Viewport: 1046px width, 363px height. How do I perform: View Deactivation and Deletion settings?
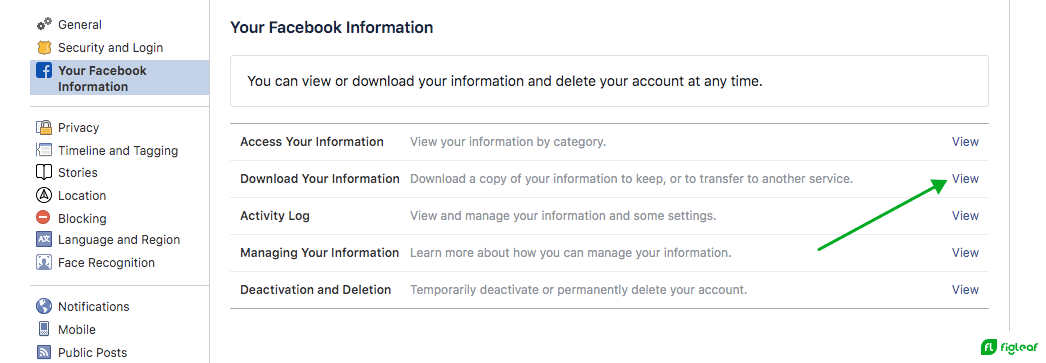pyautogui.click(x=965, y=290)
